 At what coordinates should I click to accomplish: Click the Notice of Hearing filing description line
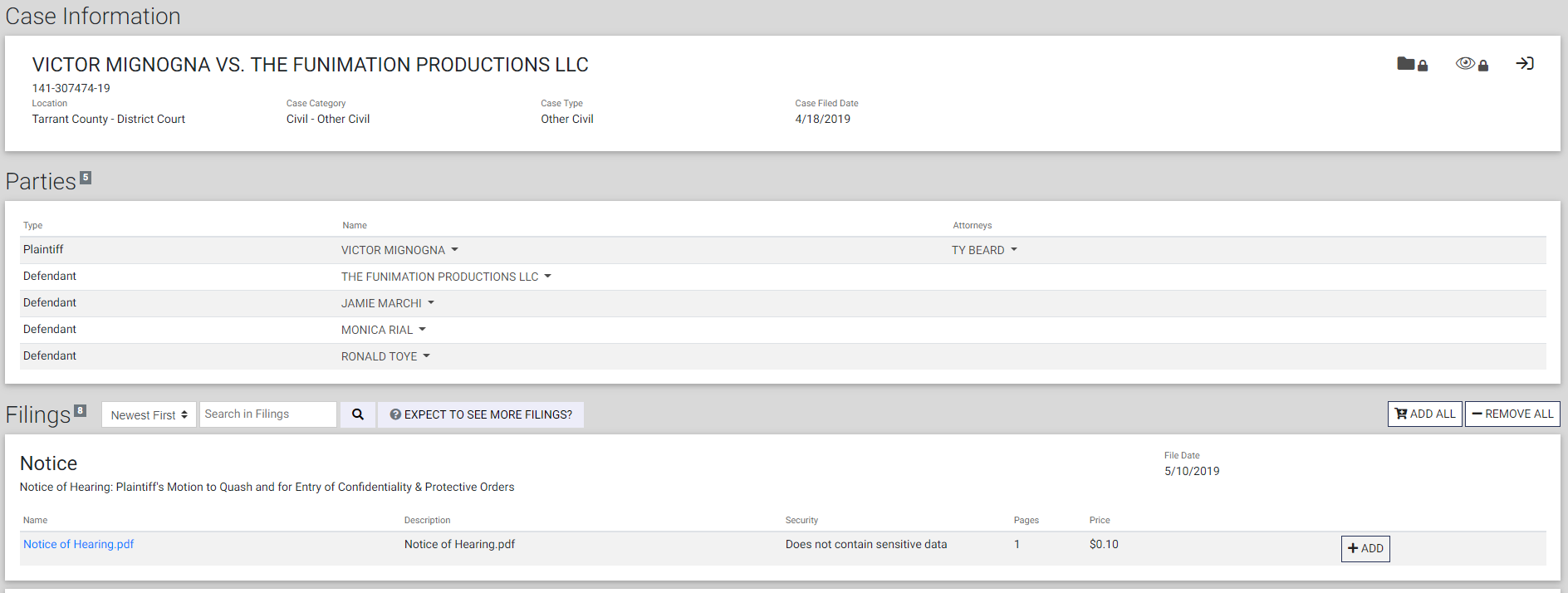click(x=267, y=487)
